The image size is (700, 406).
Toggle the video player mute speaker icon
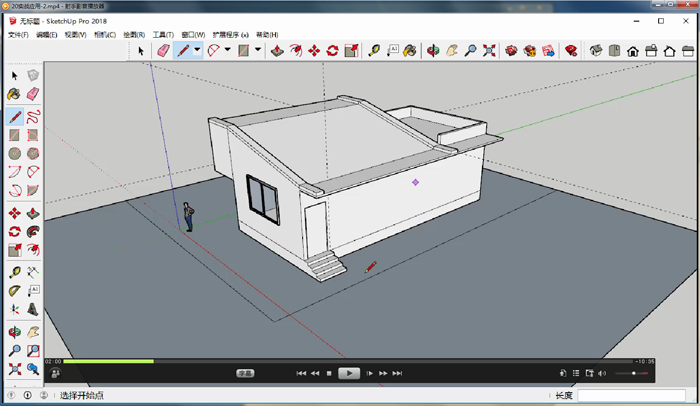click(602, 373)
